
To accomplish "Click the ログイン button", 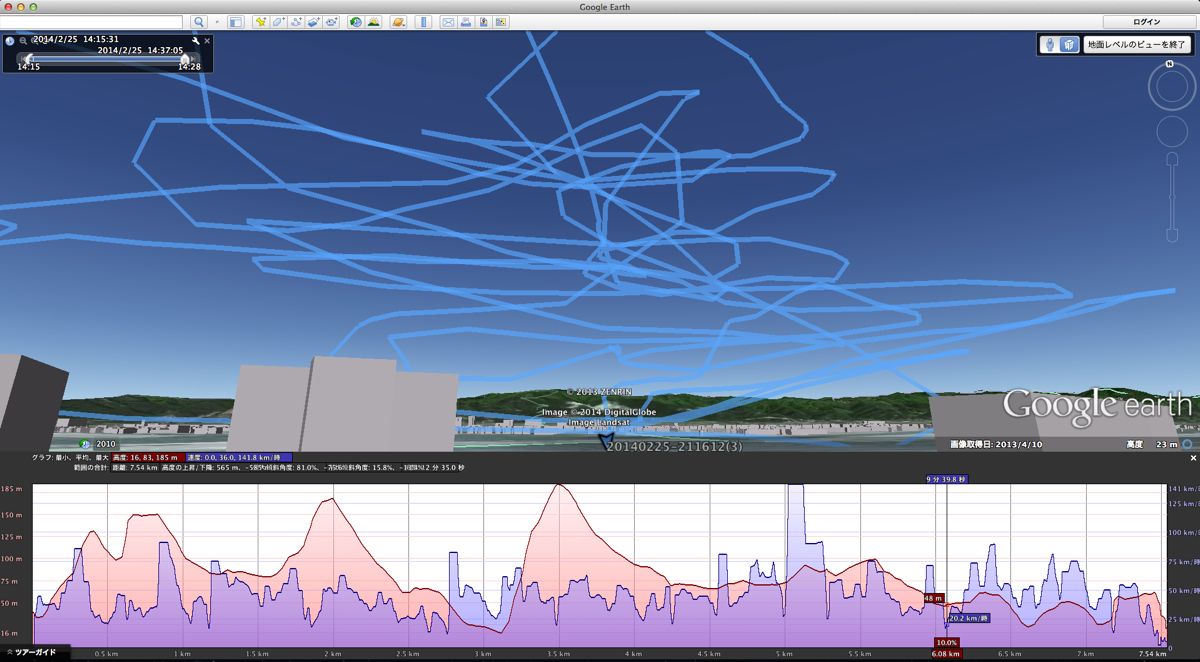I will tap(1147, 21).
